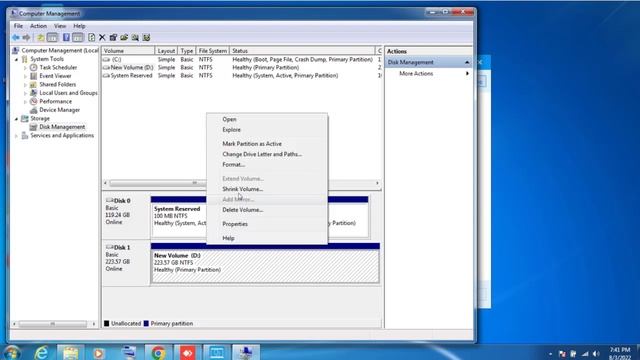Click the open-folder toolbar icon
The width and height of the screenshot is (640, 360).
click(x=124, y=38)
